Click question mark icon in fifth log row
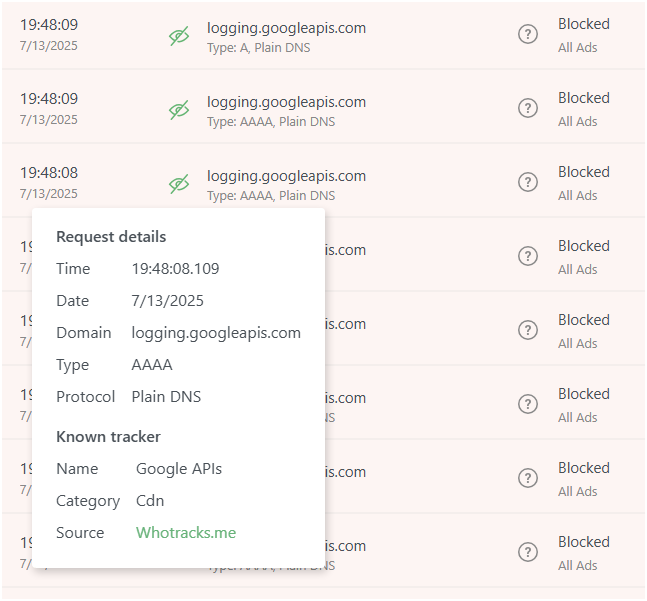Screen dimensions: 647x601 [527, 330]
